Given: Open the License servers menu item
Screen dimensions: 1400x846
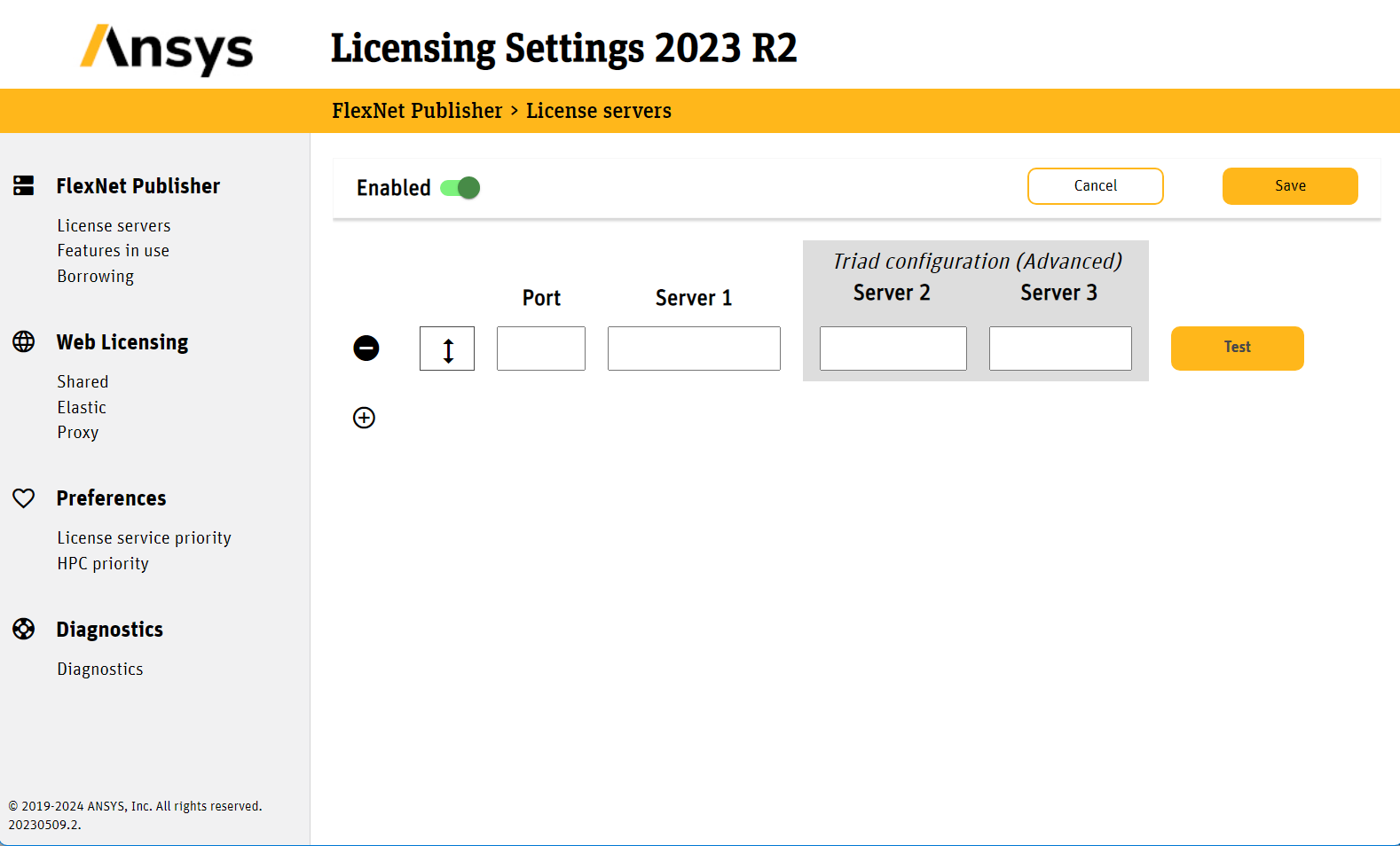Looking at the screenshot, I should click(114, 226).
